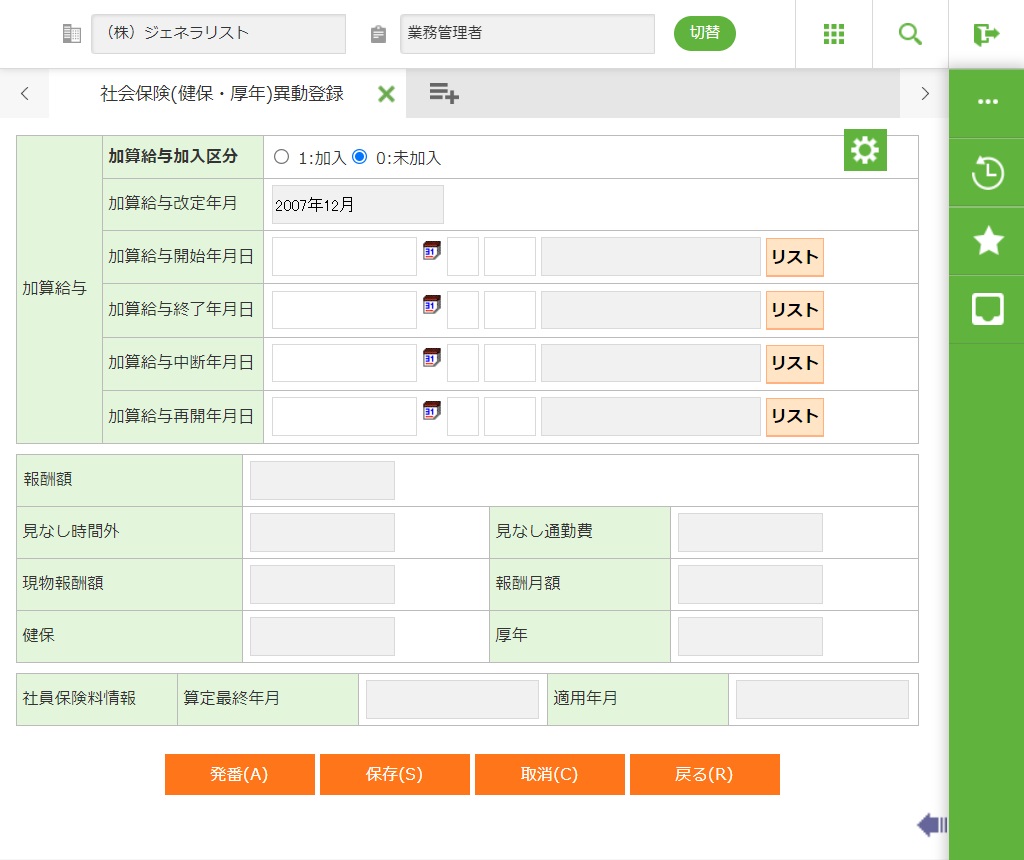Open the inbox tray icon in sidebar
1024x860 pixels.
pos(988,309)
